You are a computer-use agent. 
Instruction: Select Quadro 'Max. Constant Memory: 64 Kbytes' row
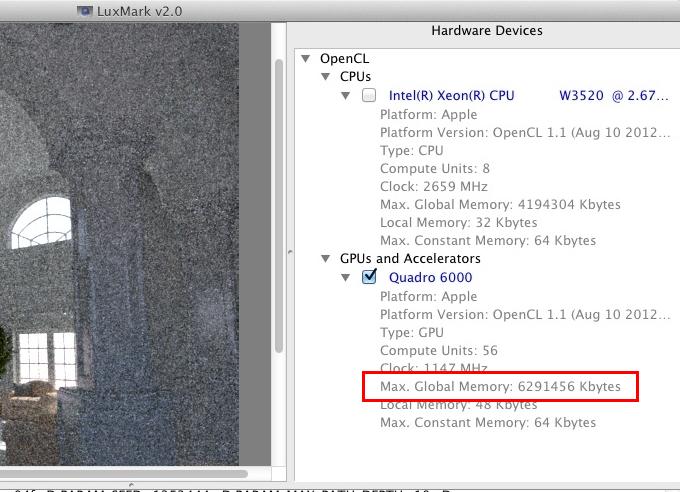pos(488,423)
